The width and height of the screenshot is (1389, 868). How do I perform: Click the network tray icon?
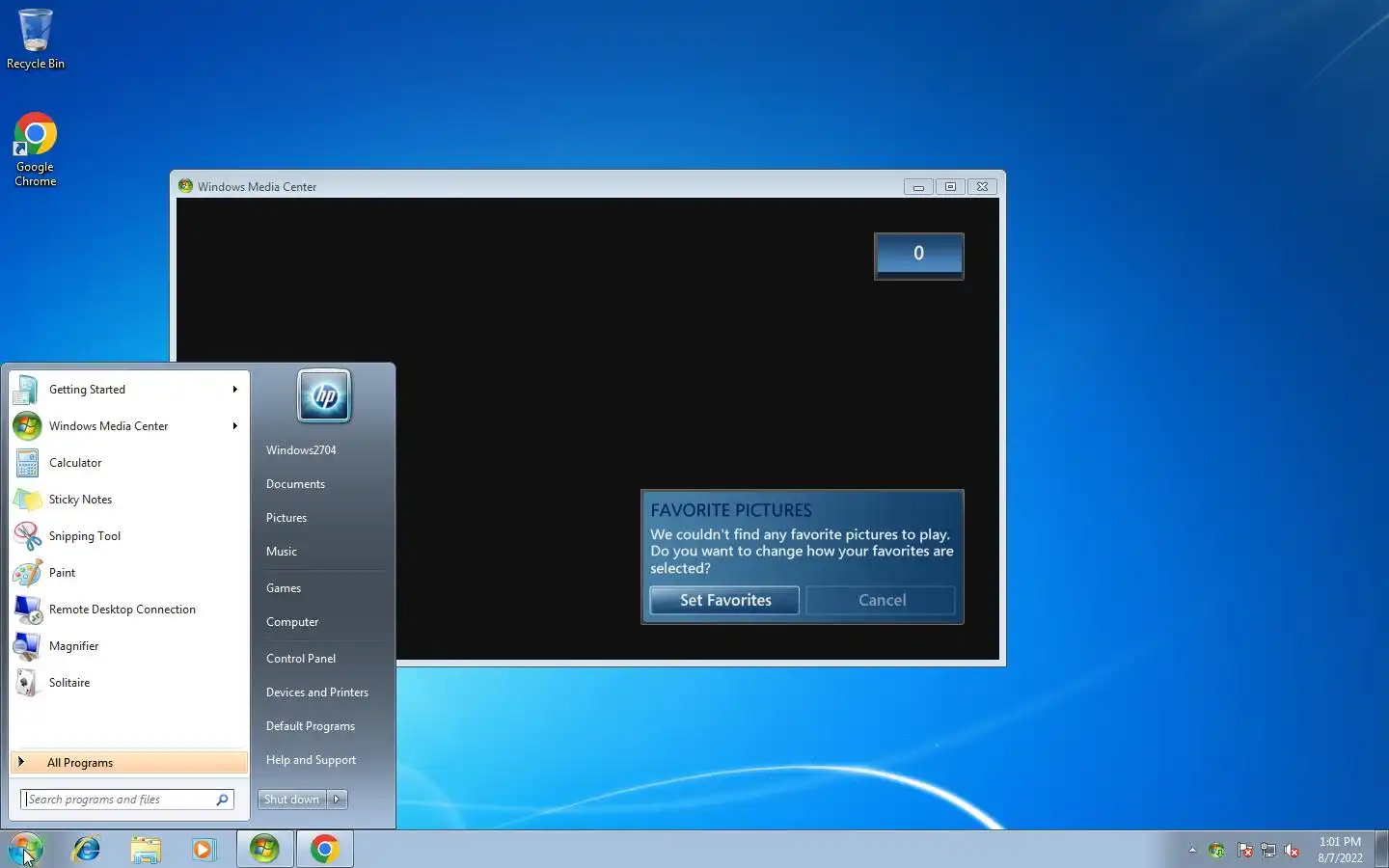(1268, 851)
